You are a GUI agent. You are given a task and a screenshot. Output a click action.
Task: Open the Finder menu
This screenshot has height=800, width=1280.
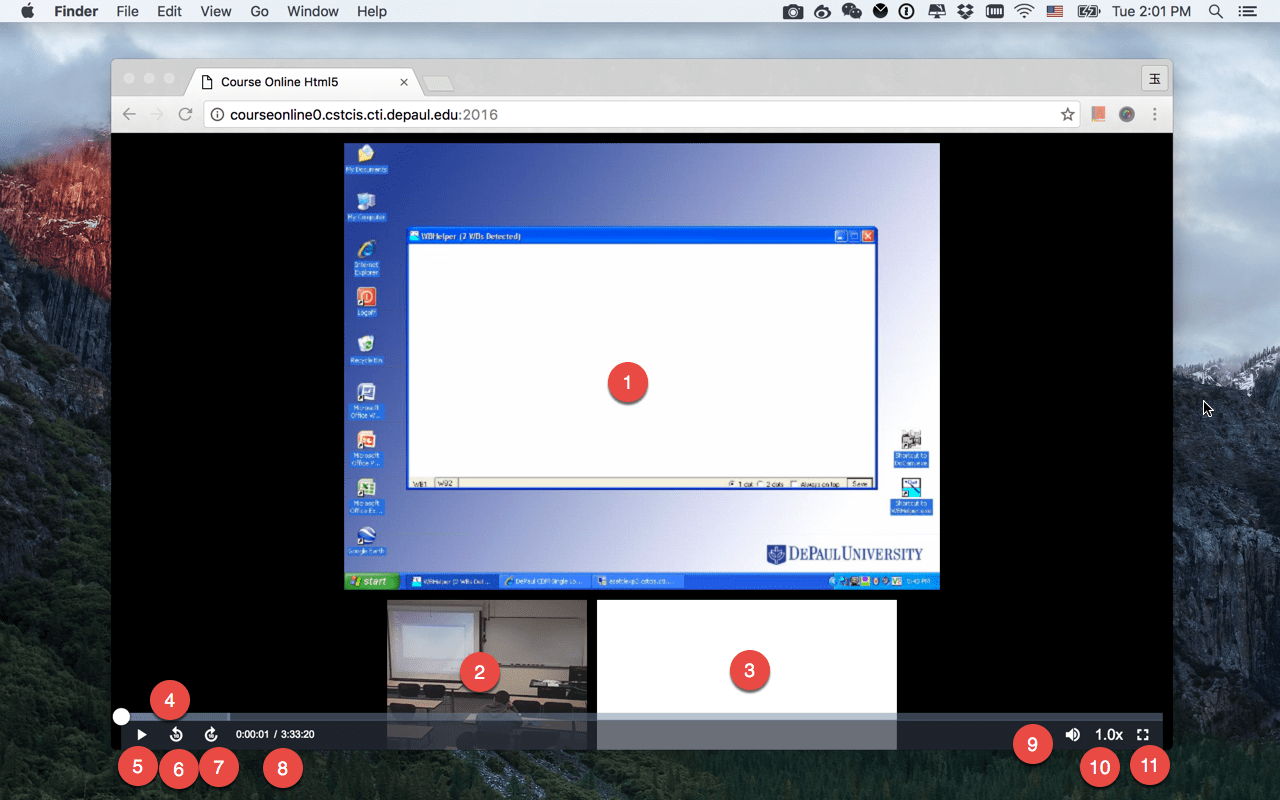point(76,11)
